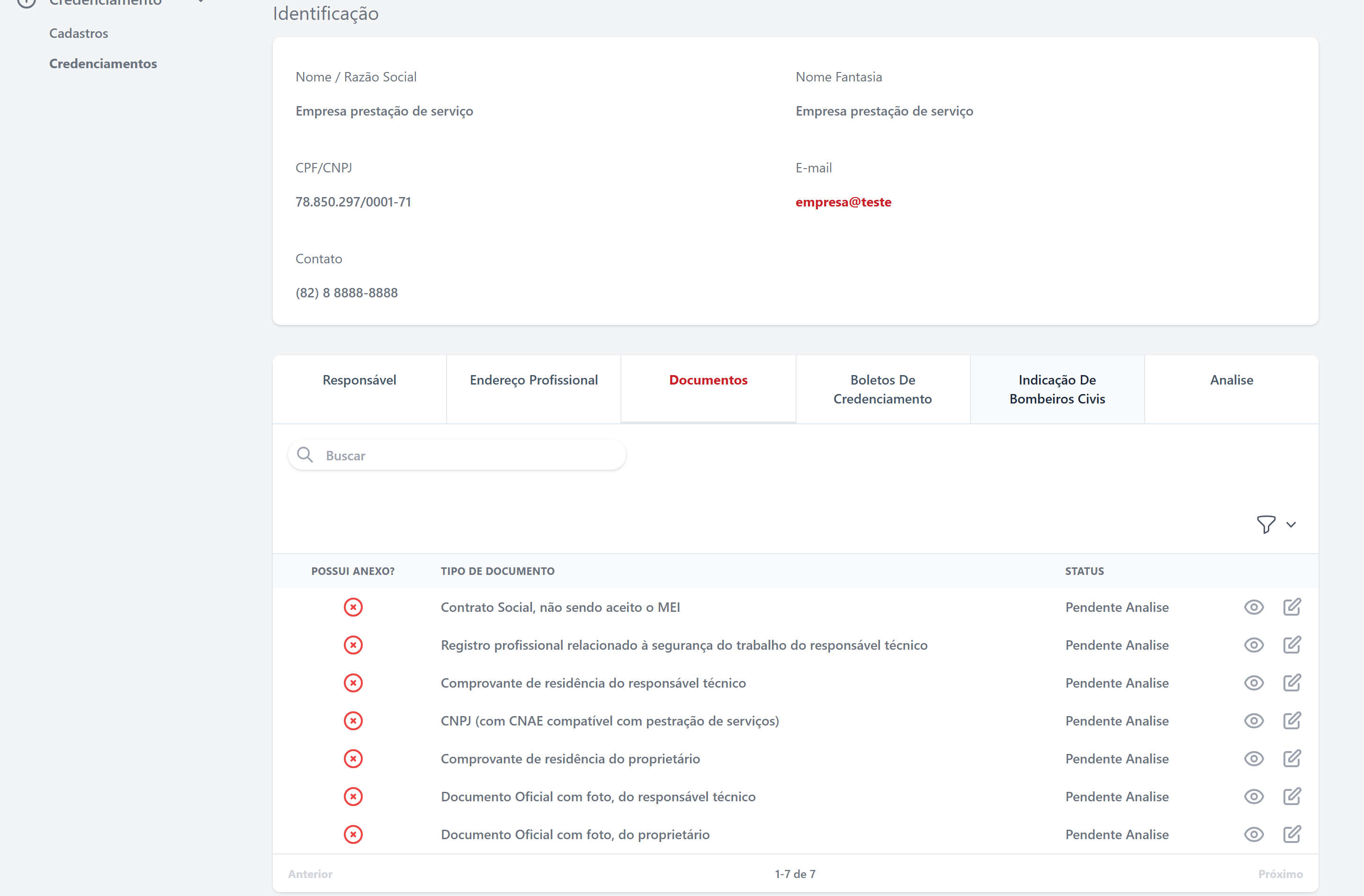Viewport: 1364px width, 896px height.
Task: Click attachment status icon for CNPJ row
Action: pyautogui.click(x=353, y=720)
